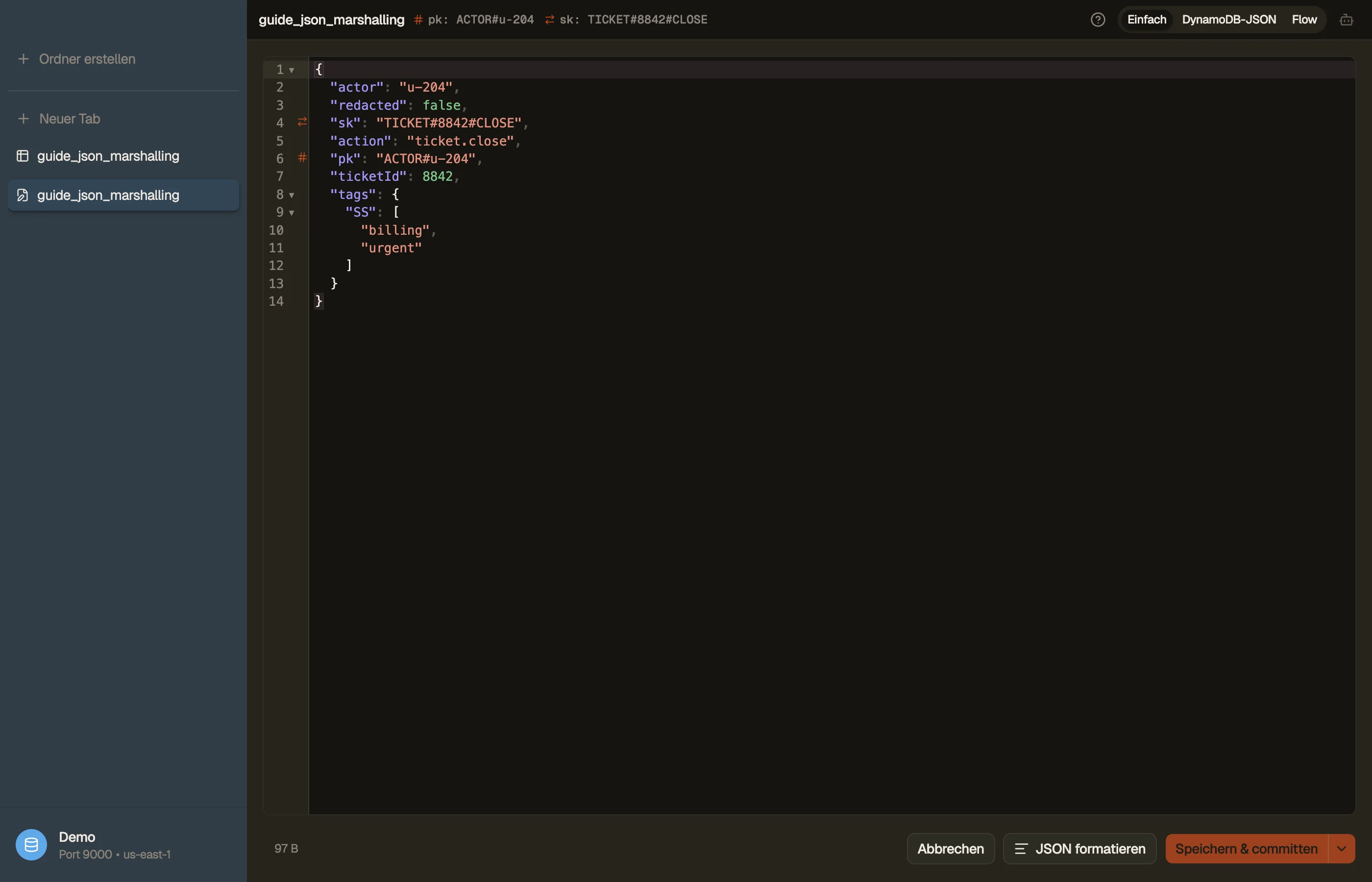The image size is (1372, 882).
Task: Click the "ACTOR#u-204" string on line 6
Action: point(425,159)
